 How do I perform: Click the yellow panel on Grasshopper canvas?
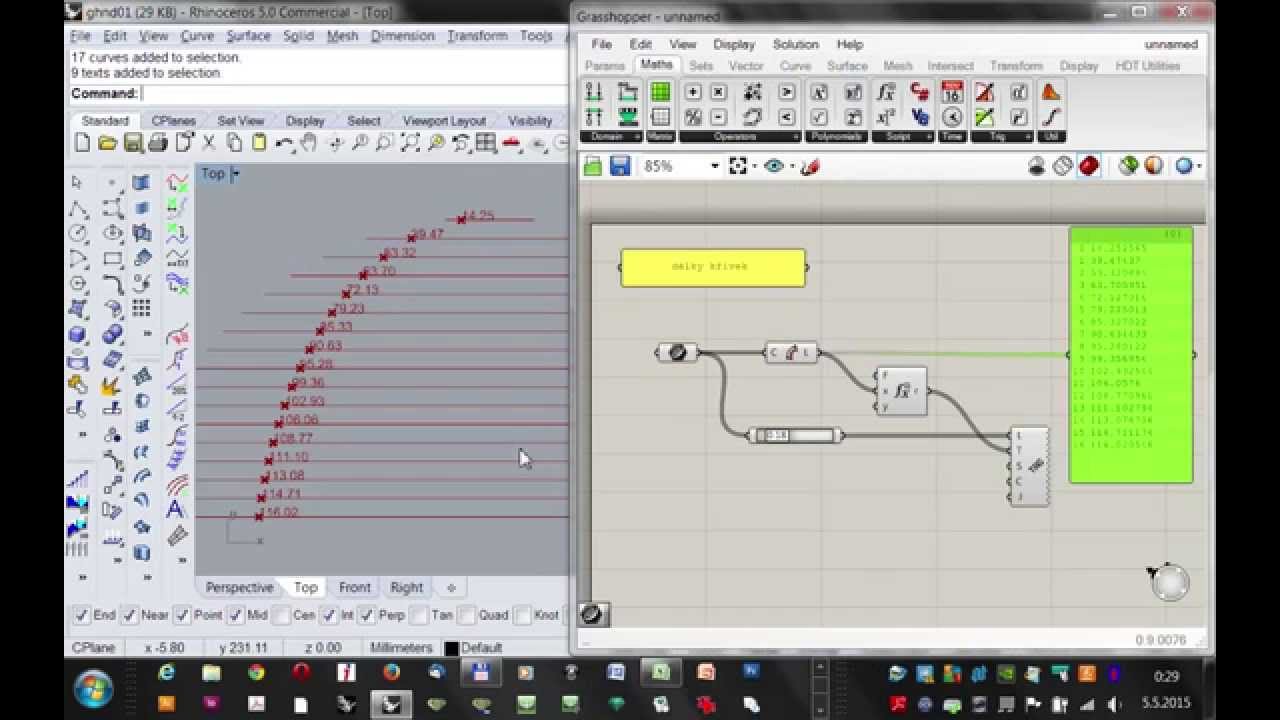click(x=713, y=267)
